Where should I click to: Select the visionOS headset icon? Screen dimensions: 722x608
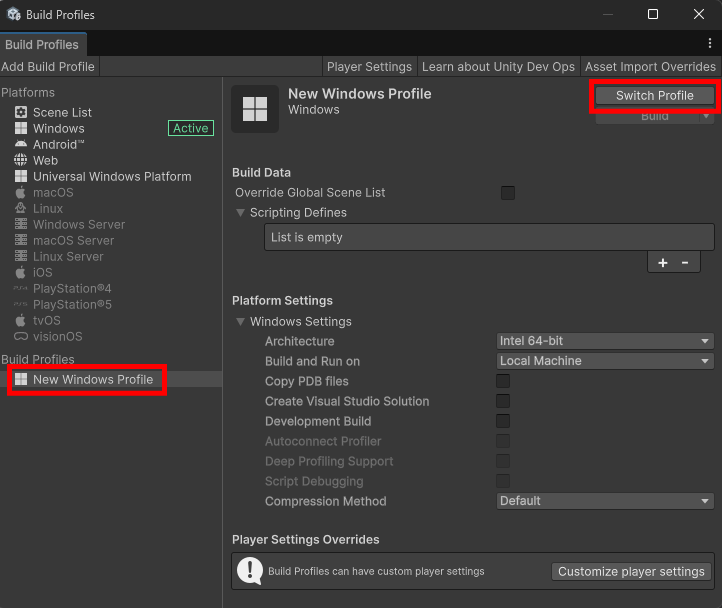(21, 336)
